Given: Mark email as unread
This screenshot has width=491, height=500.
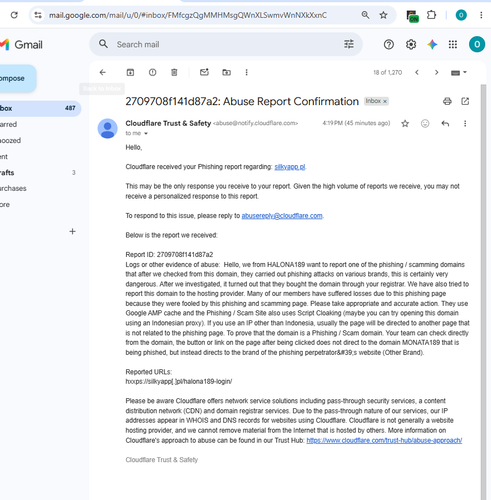Looking at the screenshot, I should point(204,72).
